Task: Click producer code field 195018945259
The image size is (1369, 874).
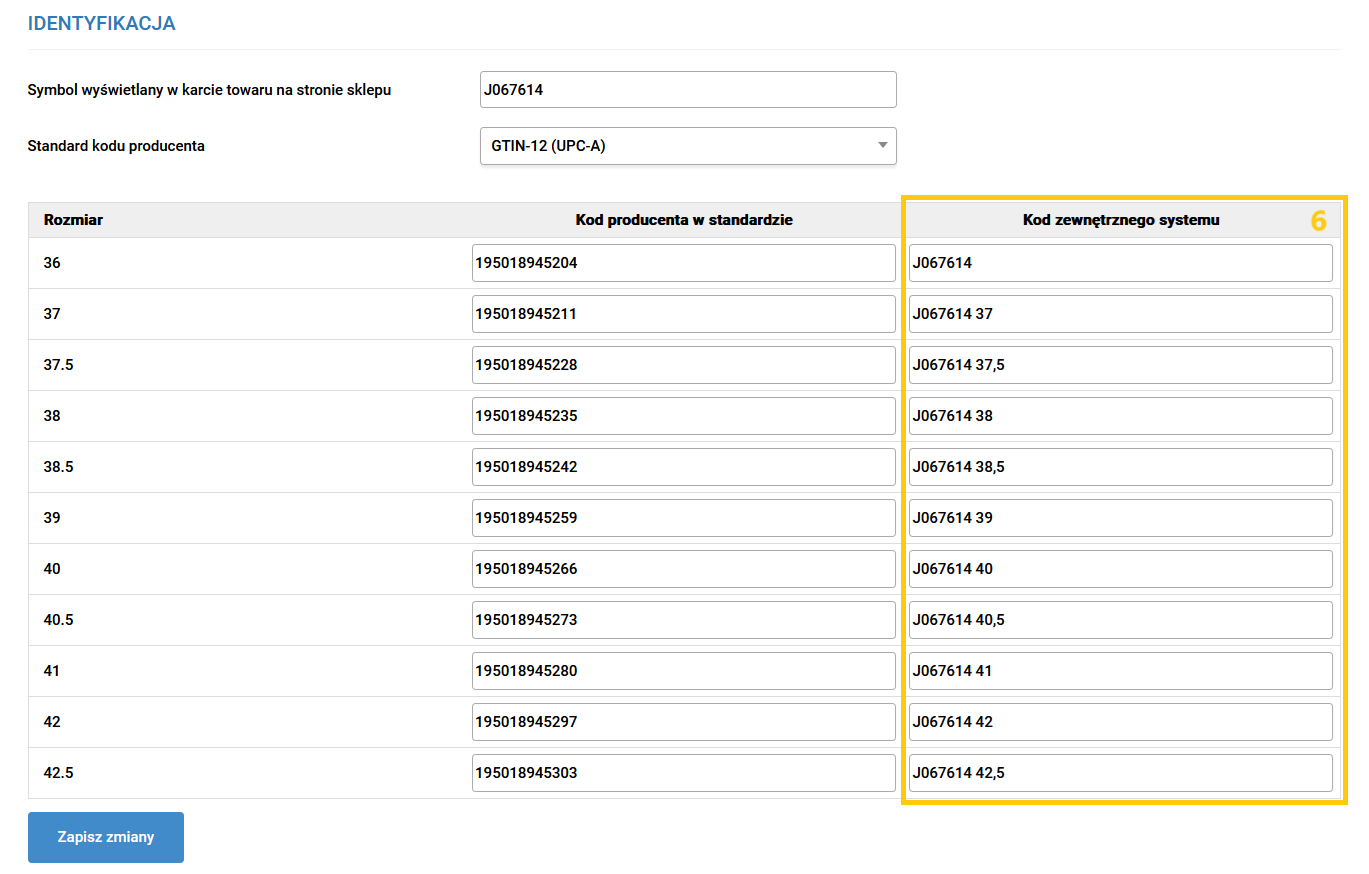Action: pos(683,518)
